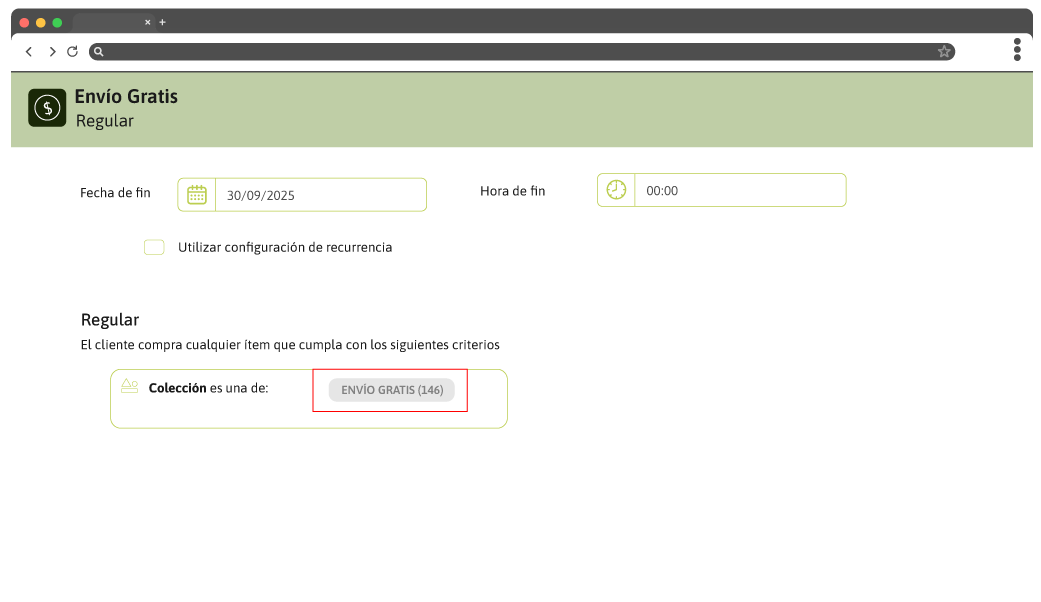Close the current browser tab

(x=148, y=22)
